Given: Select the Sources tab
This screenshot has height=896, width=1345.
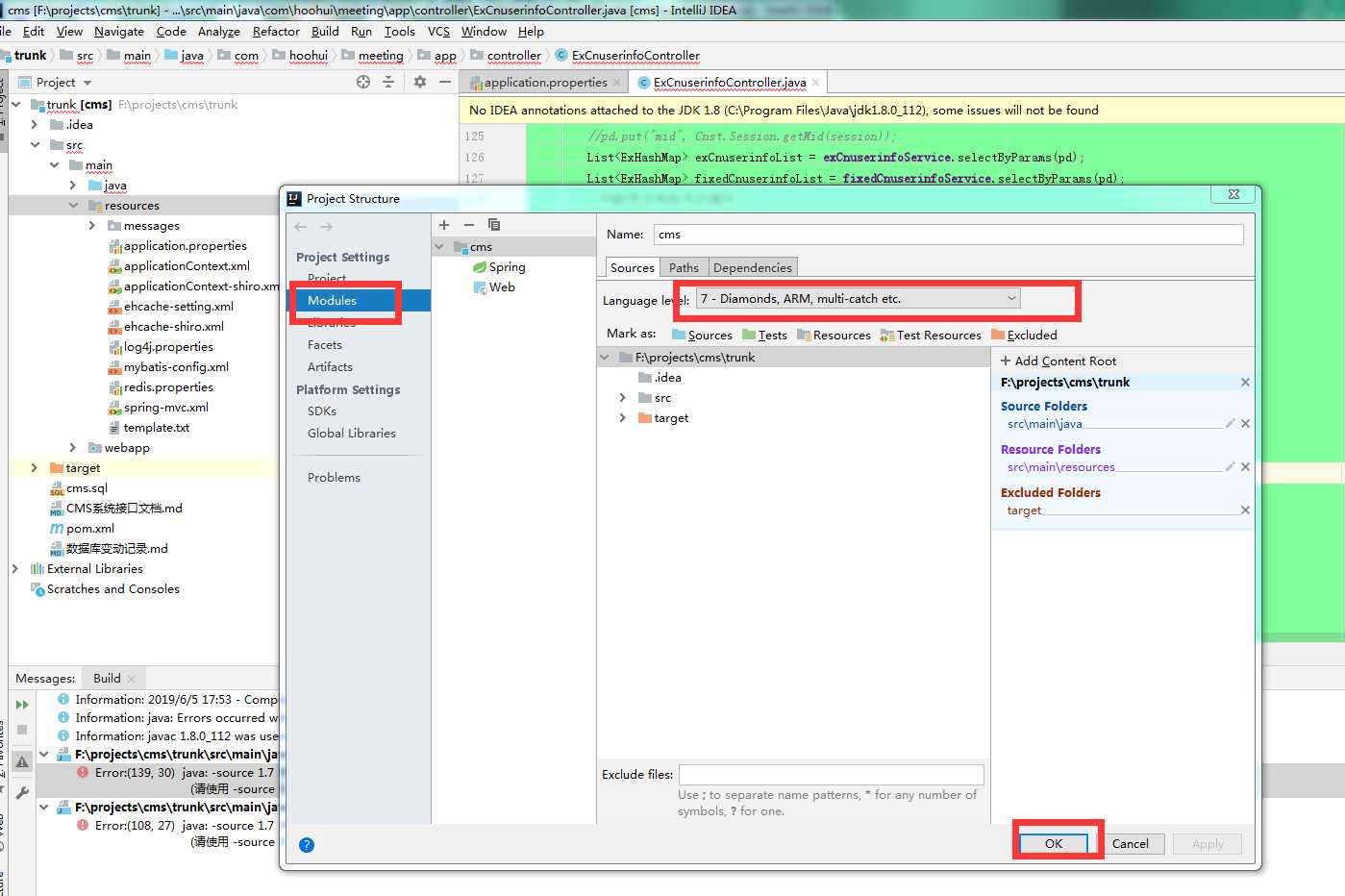Looking at the screenshot, I should pyautogui.click(x=632, y=268).
